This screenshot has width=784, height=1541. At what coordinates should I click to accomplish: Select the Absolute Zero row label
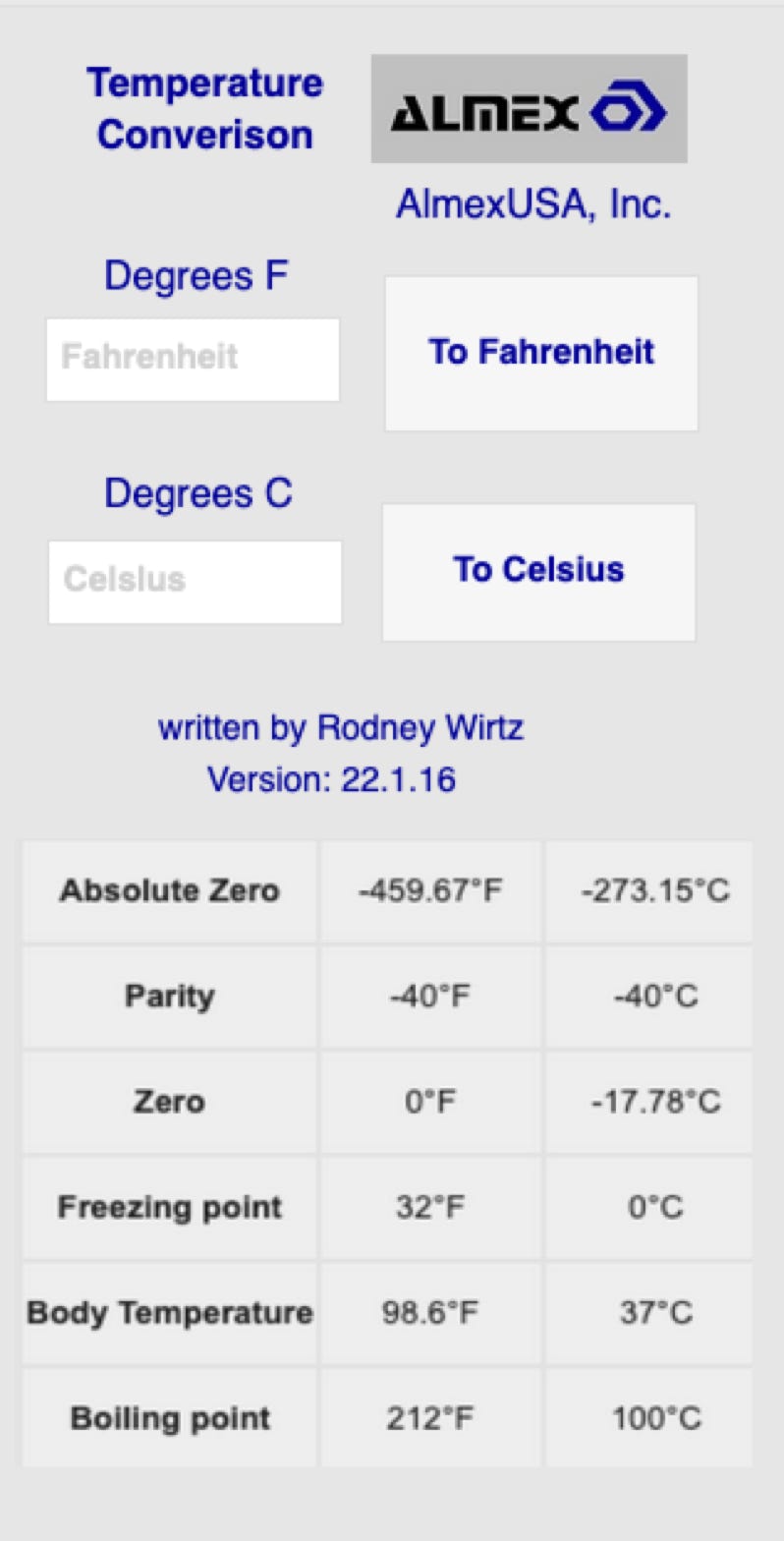click(169, 891)
